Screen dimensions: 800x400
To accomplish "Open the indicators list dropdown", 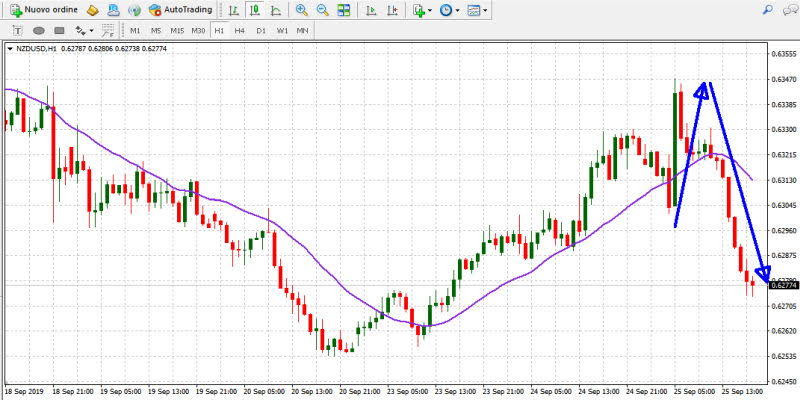I will point(423,10).
